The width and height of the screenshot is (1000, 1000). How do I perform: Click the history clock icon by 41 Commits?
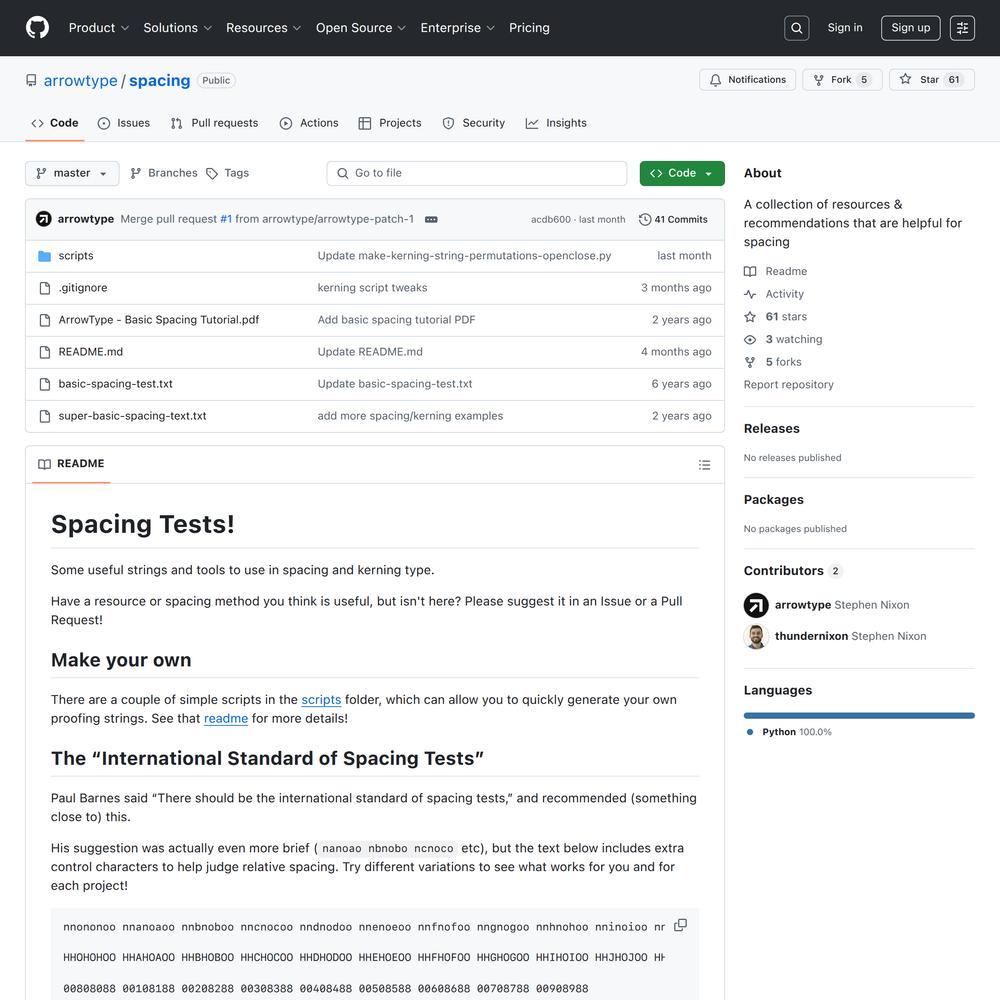pos(645,219)
